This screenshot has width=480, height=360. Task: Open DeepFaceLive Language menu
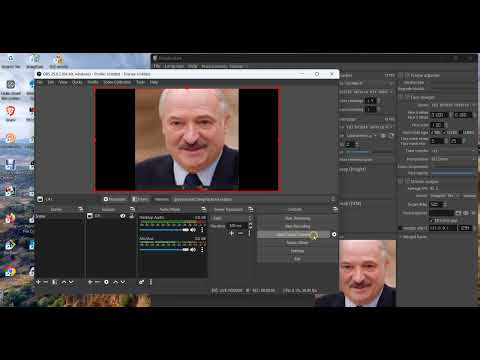174,66
